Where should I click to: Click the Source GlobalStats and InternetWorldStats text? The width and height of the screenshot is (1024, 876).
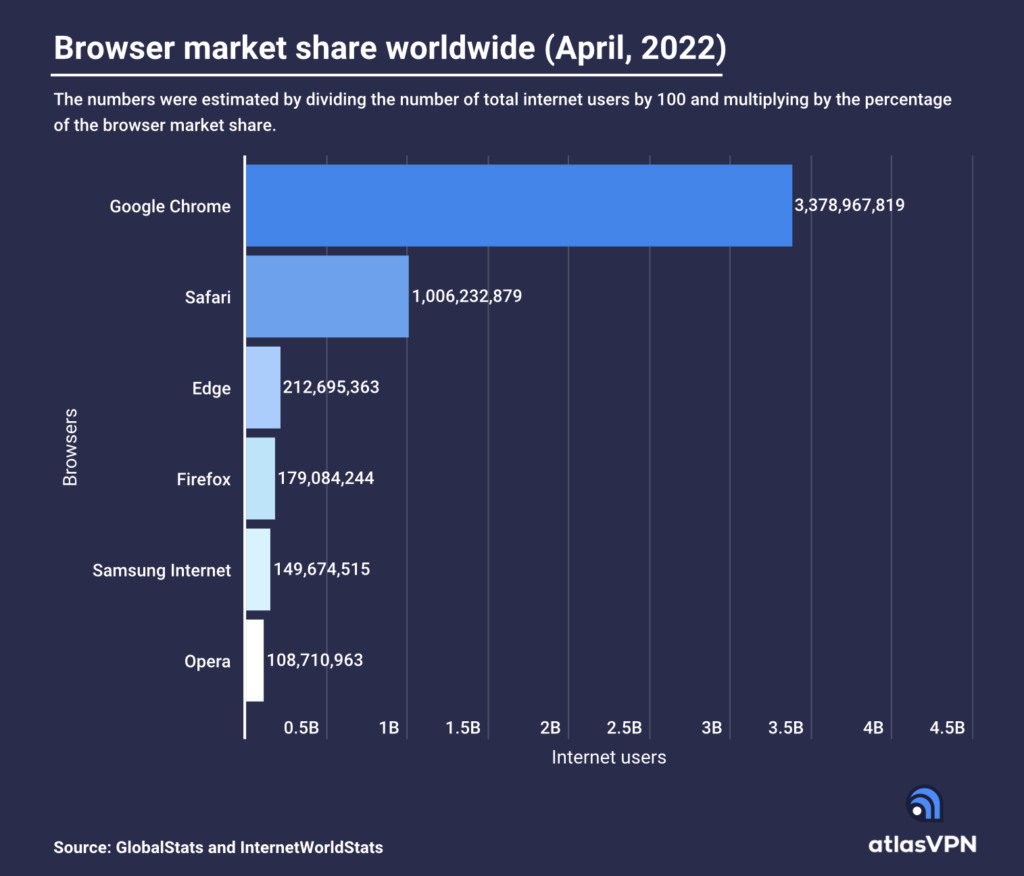[x=218, y=847]
